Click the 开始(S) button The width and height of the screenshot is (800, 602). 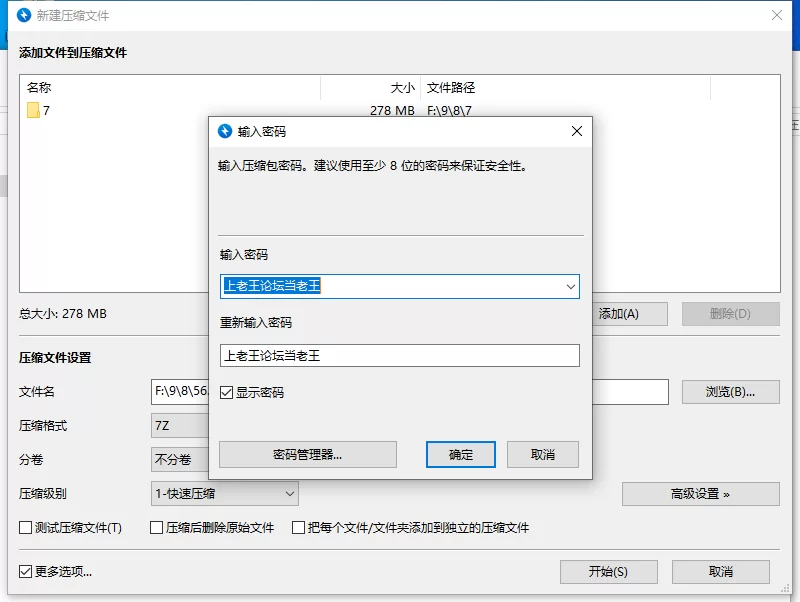coord(608,572)
